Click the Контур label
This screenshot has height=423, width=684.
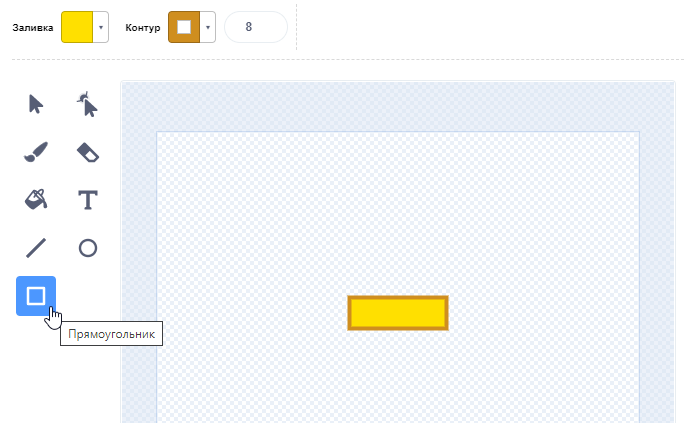[x=143, y=27]
